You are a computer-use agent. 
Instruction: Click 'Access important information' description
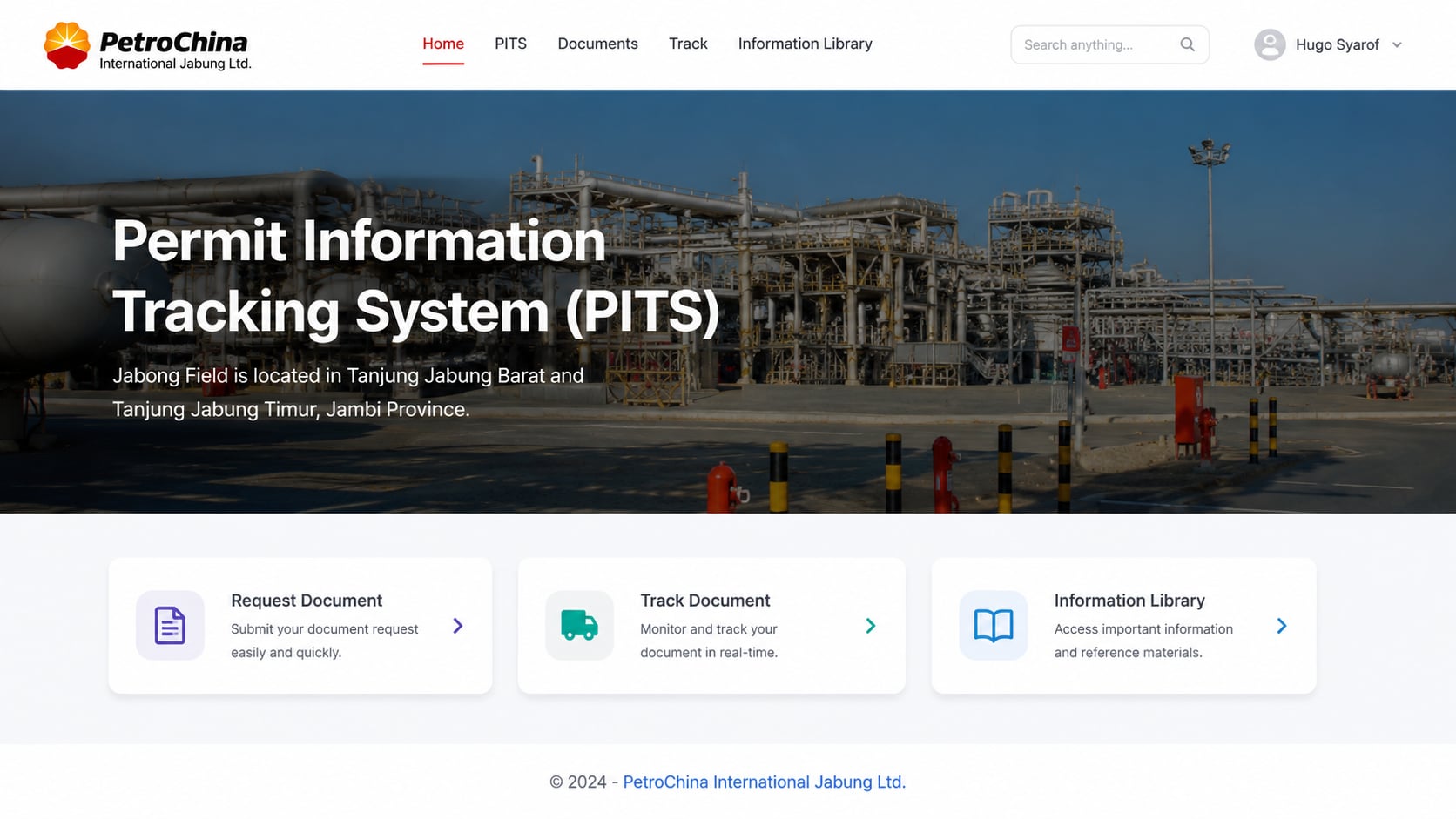click(x=1143, y=641)
